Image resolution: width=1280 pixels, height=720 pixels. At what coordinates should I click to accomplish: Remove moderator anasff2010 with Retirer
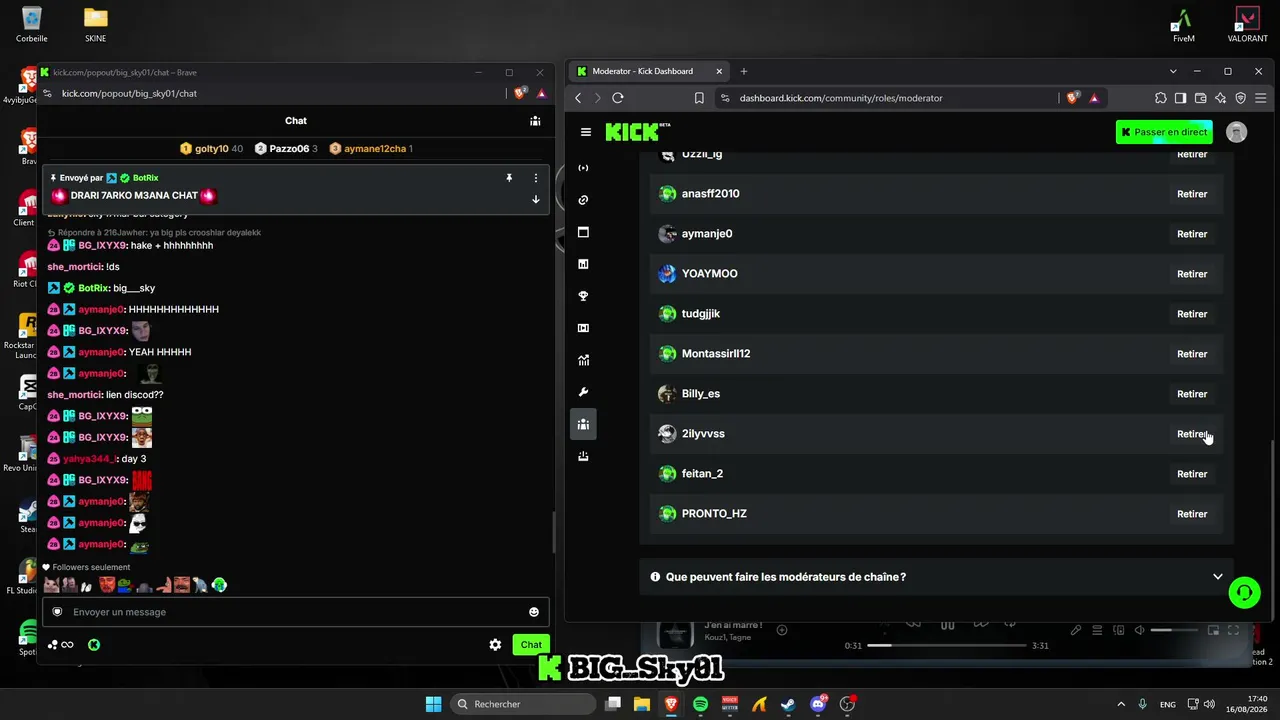pos(1192,194)
